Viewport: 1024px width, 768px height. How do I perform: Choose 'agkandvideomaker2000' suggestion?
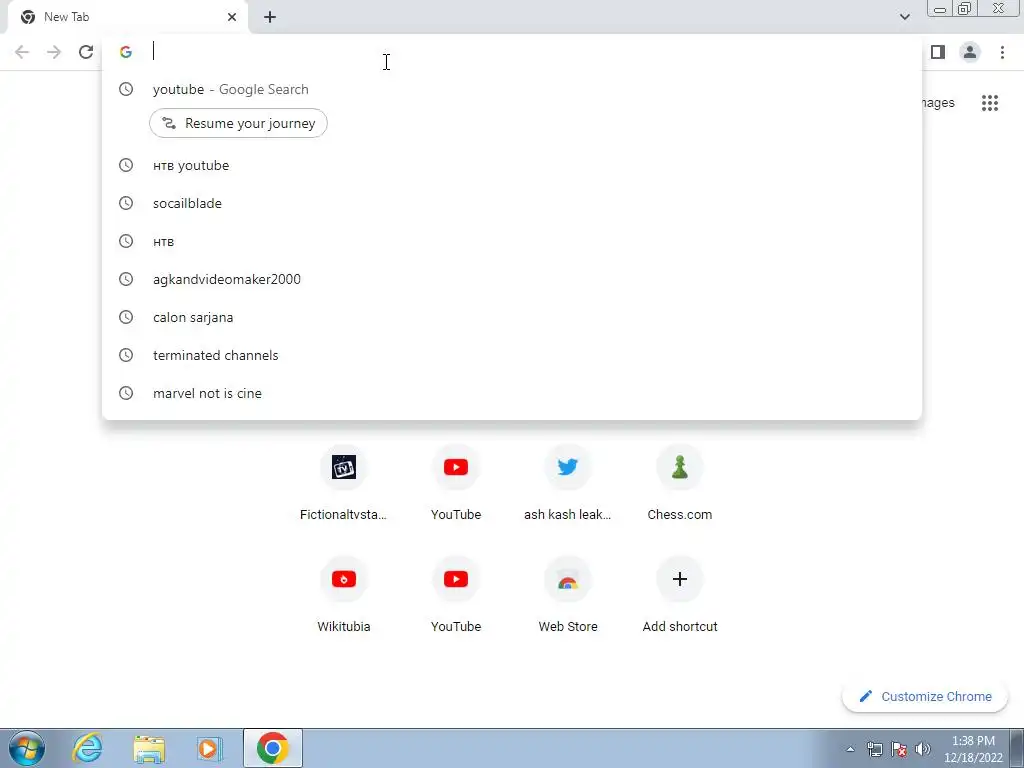512,280
